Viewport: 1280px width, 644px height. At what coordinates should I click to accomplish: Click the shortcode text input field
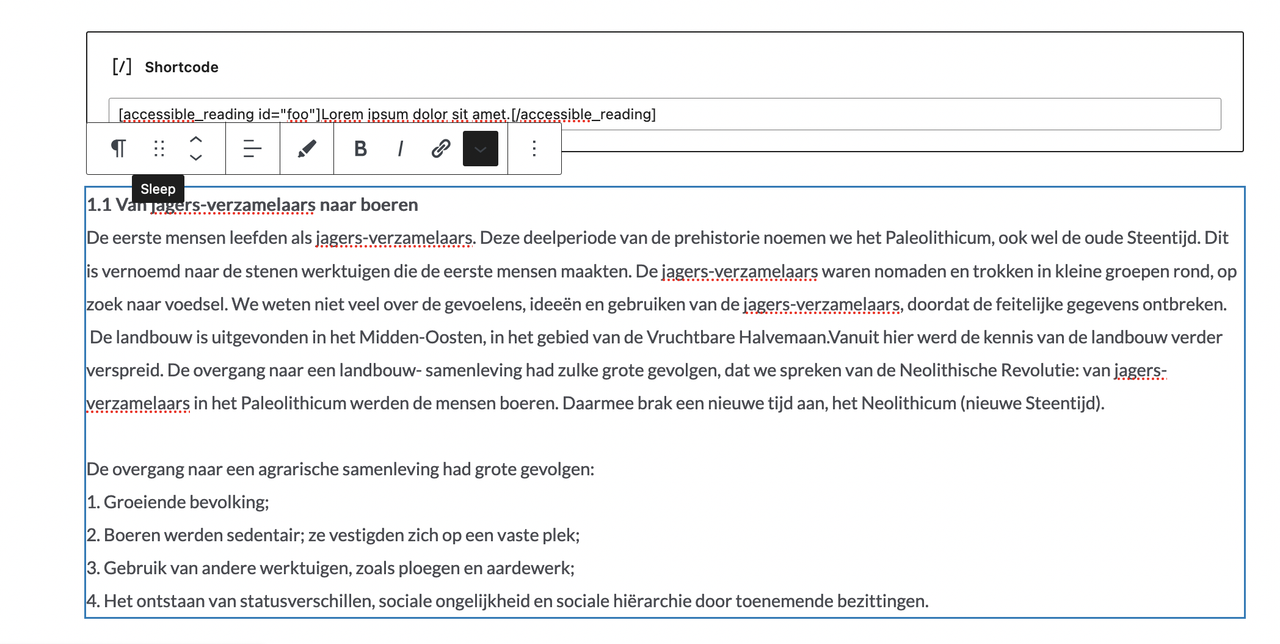pos(665,114)
